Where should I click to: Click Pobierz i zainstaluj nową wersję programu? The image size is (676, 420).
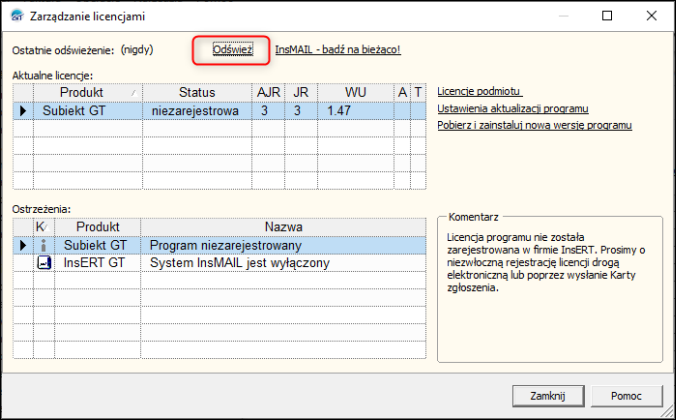click(x=535, y=125)
